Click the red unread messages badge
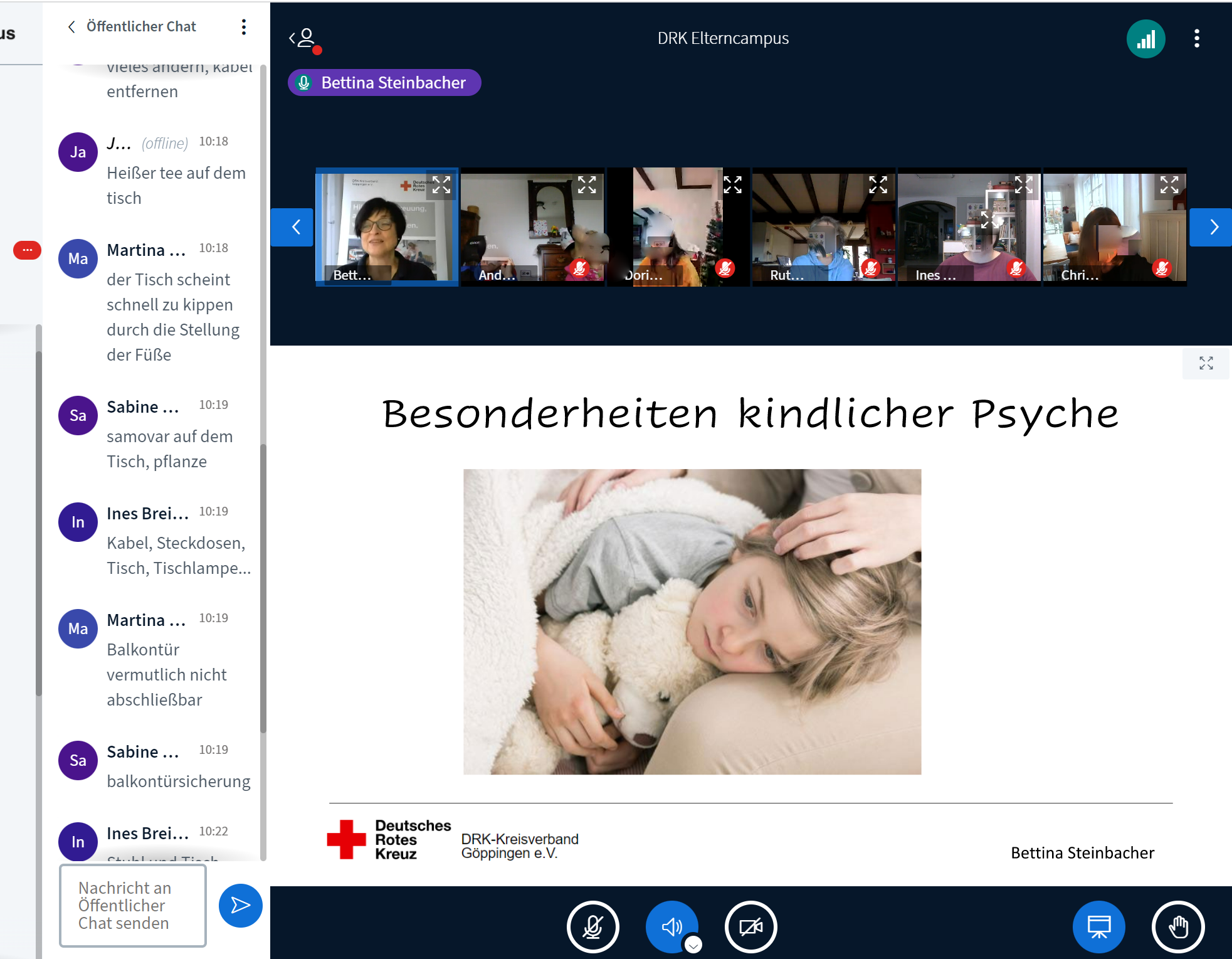This screenshot has height=959, width=1232. (x=27, y=250)
